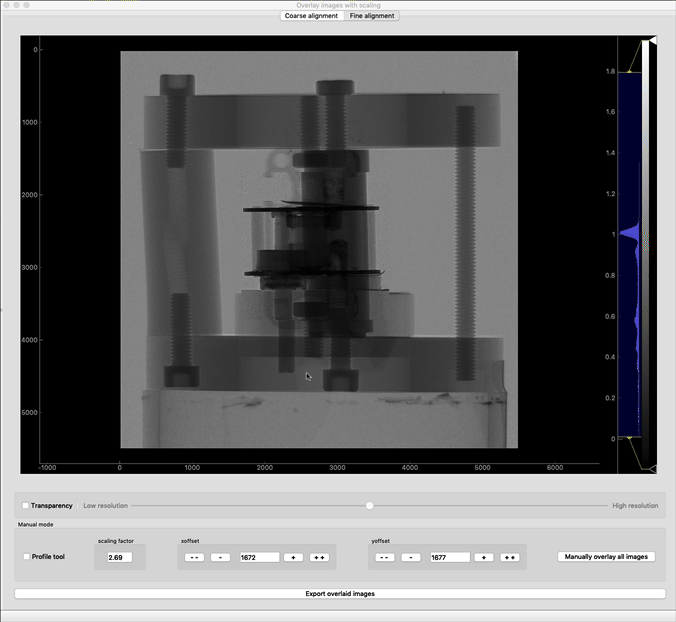676x622 pixels.
Task: Increase yoffset by large step (++)
Action: pos(510,557)
